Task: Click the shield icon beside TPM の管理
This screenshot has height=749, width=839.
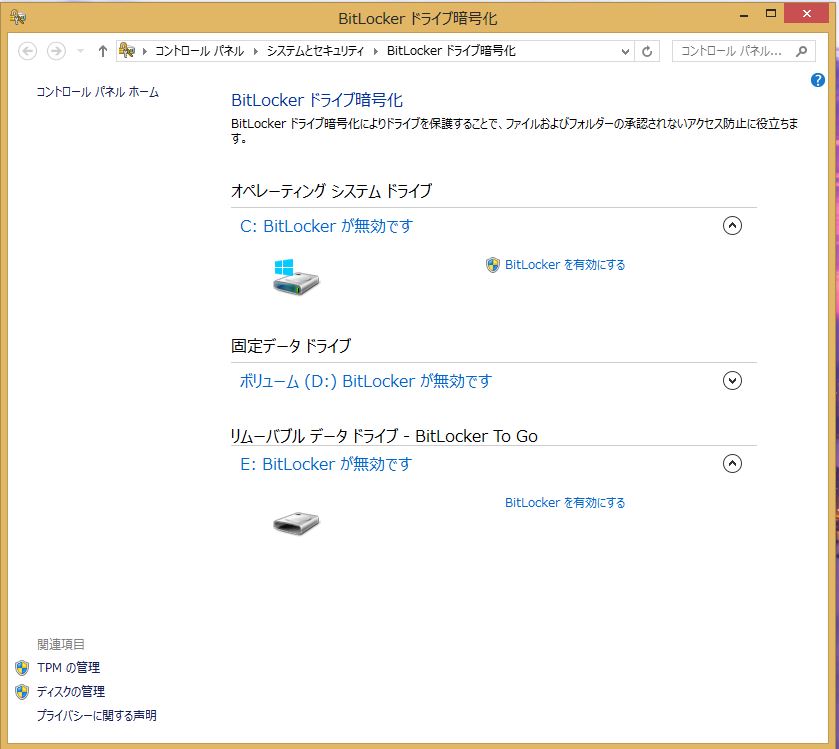Action: pos(22,668)
